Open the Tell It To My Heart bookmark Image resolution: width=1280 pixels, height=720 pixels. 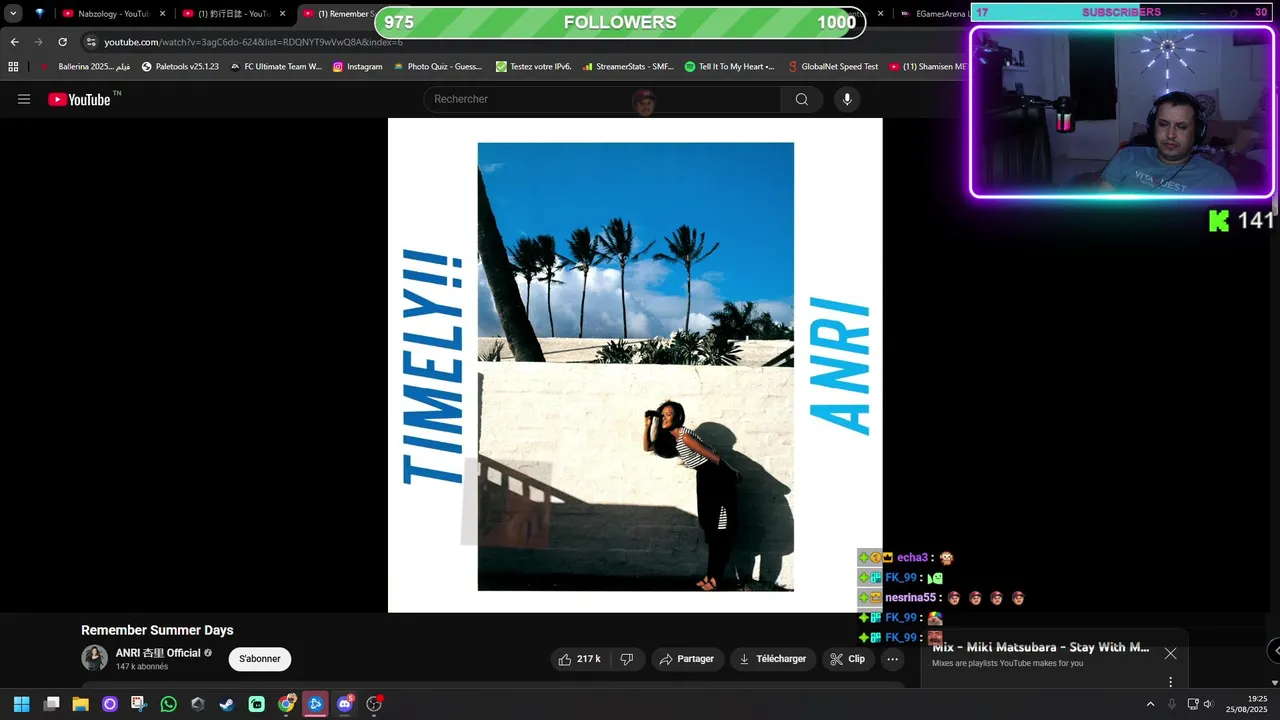click(x=730, y=67)
